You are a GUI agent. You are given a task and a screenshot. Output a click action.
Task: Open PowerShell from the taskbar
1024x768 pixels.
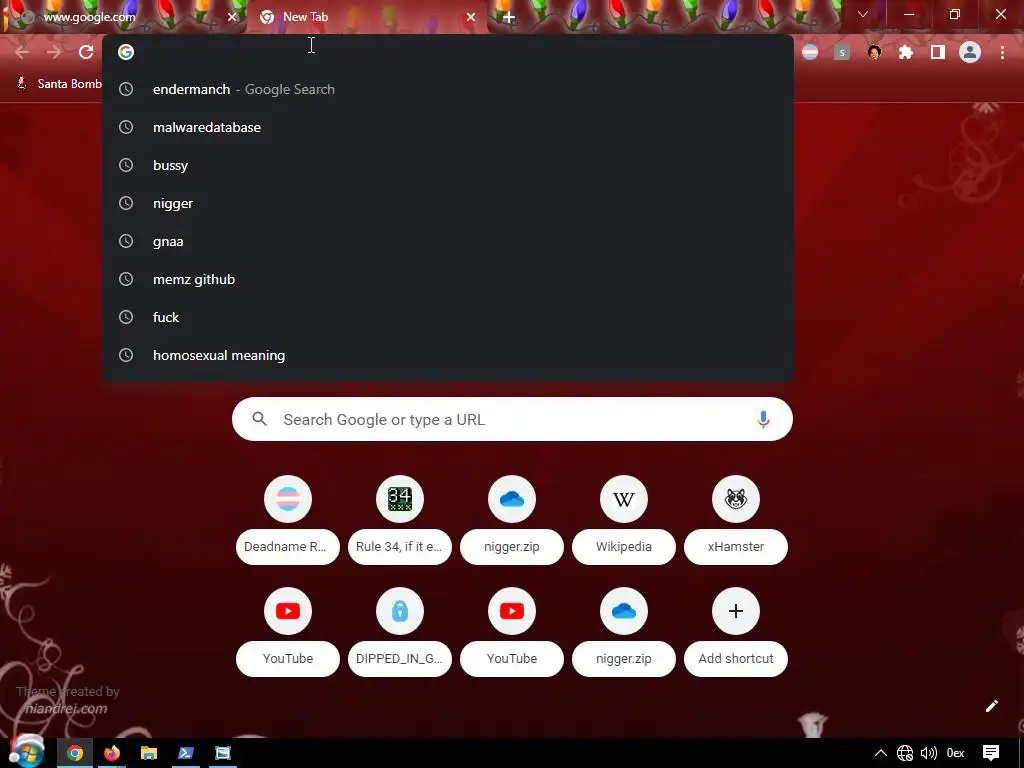[186, 754]
